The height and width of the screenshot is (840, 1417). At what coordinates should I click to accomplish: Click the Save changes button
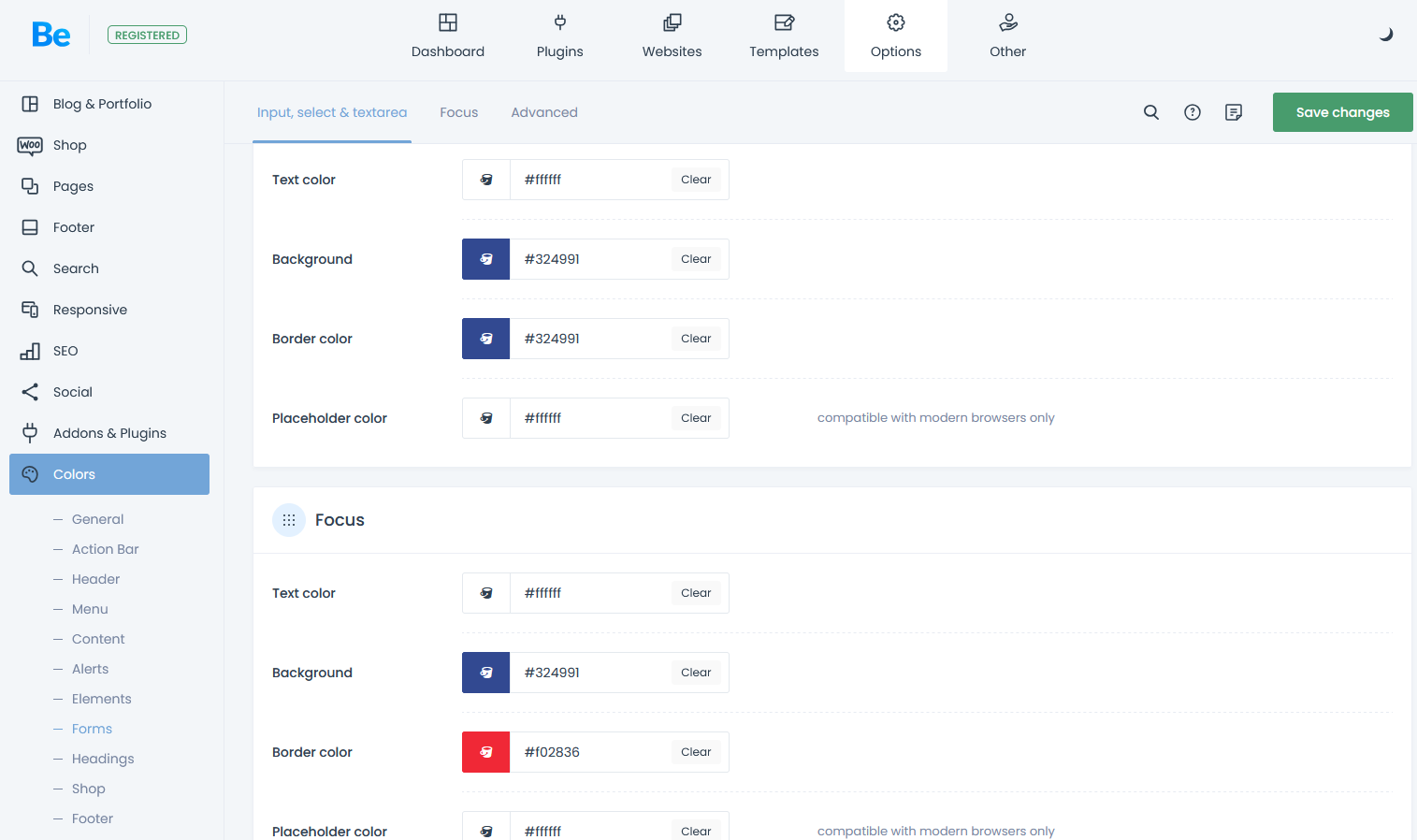coord(1342,112)
